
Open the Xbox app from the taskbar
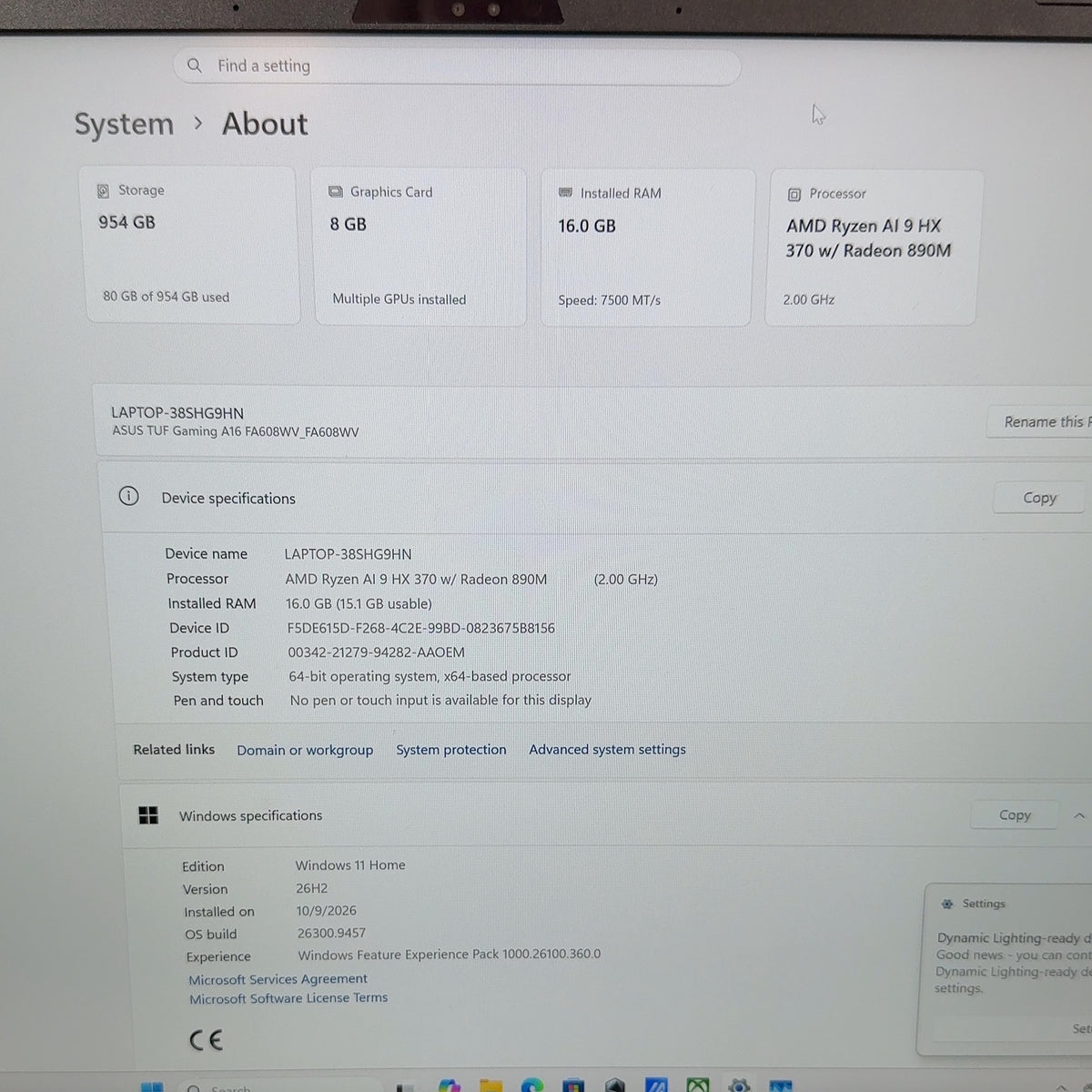click(698, 1086)
